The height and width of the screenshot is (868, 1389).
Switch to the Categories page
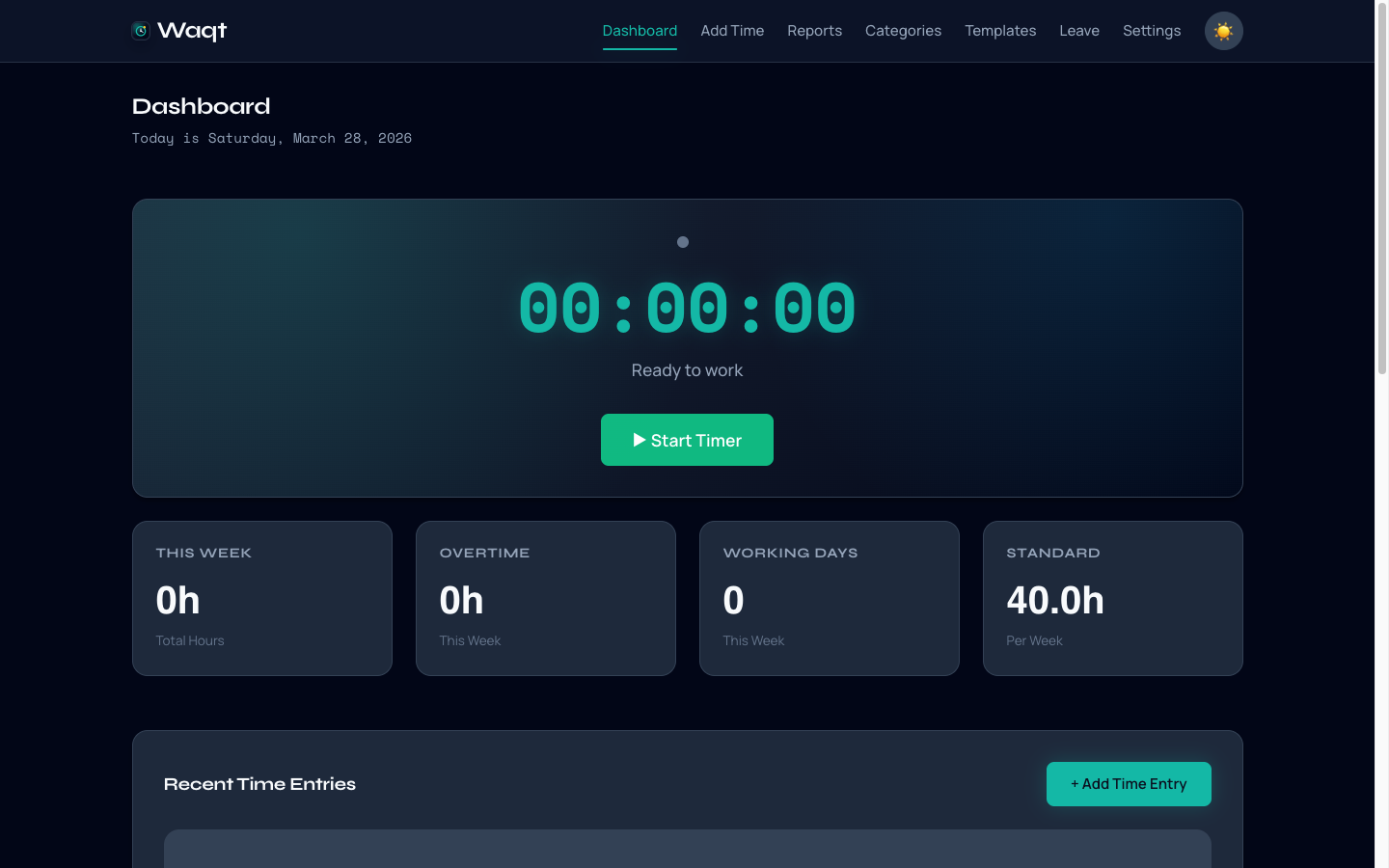(903, 31)
